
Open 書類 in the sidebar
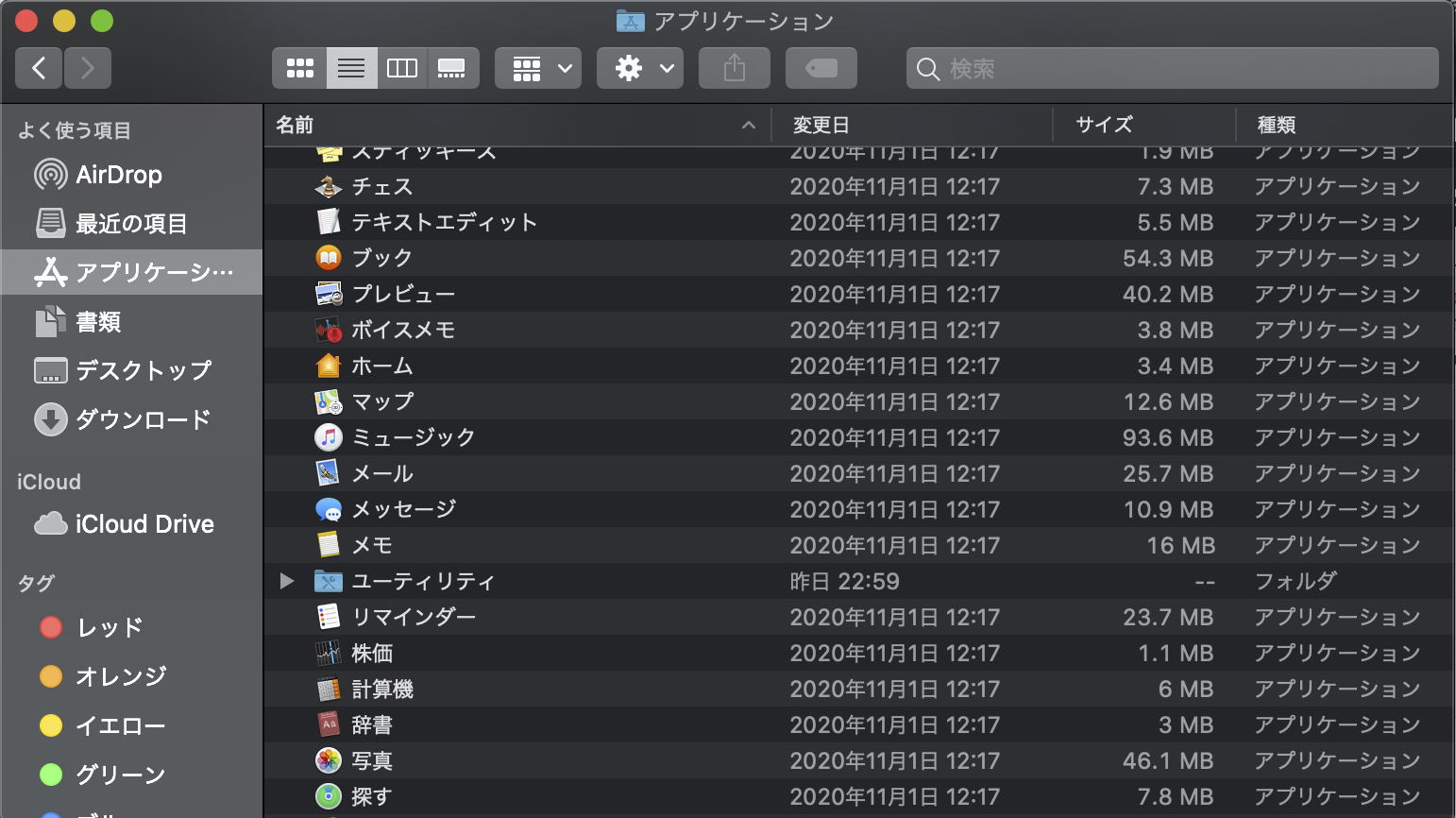coord(132,322)
